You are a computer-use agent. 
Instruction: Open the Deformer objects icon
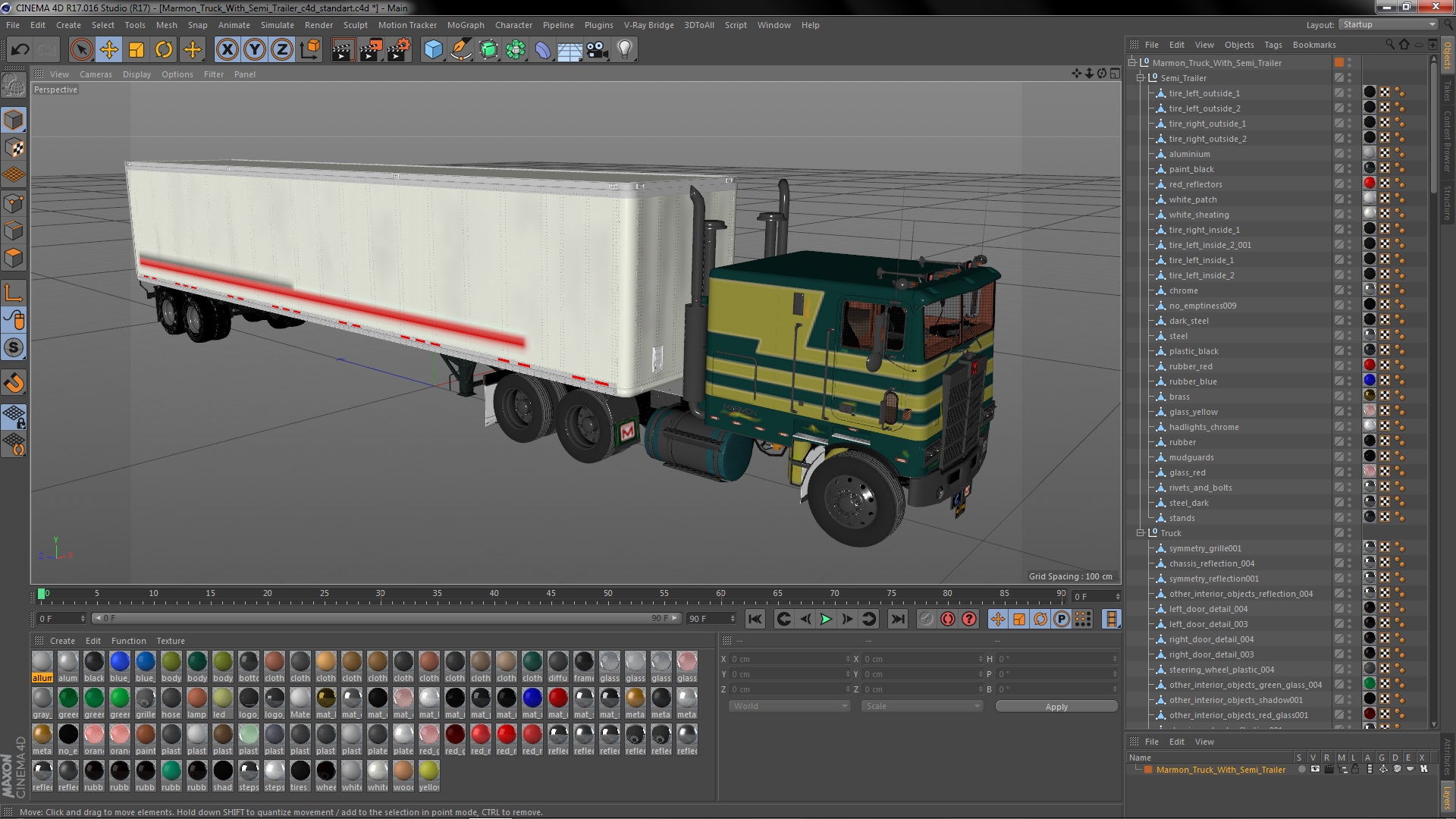click(543, 50)
